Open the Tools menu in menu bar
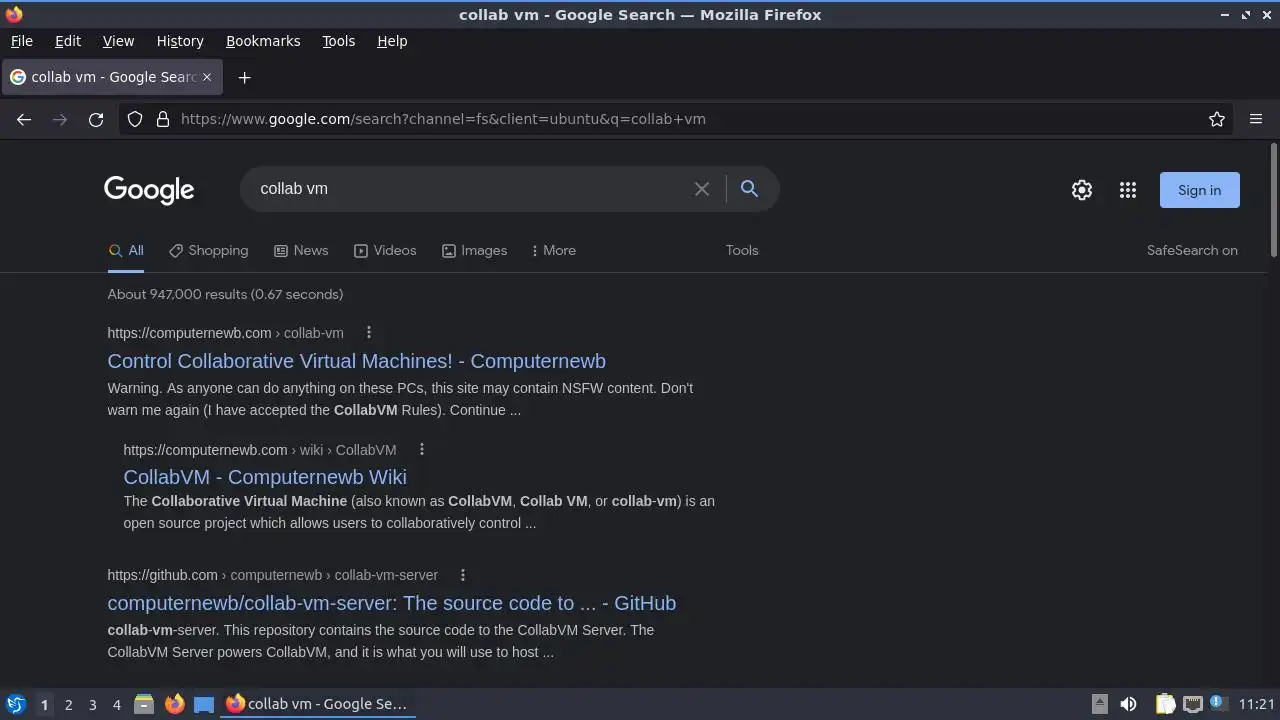The width and height of the screenshot is (1280, 720). [x=338, y=41]
